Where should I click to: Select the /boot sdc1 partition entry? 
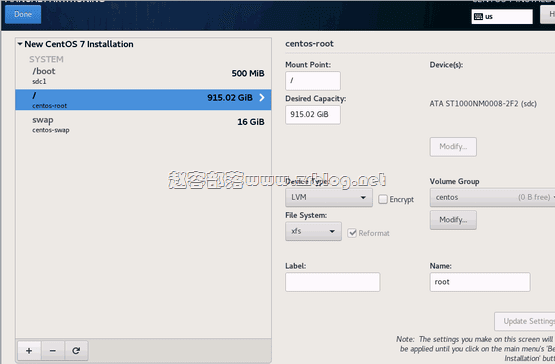[x=143, y=76]
